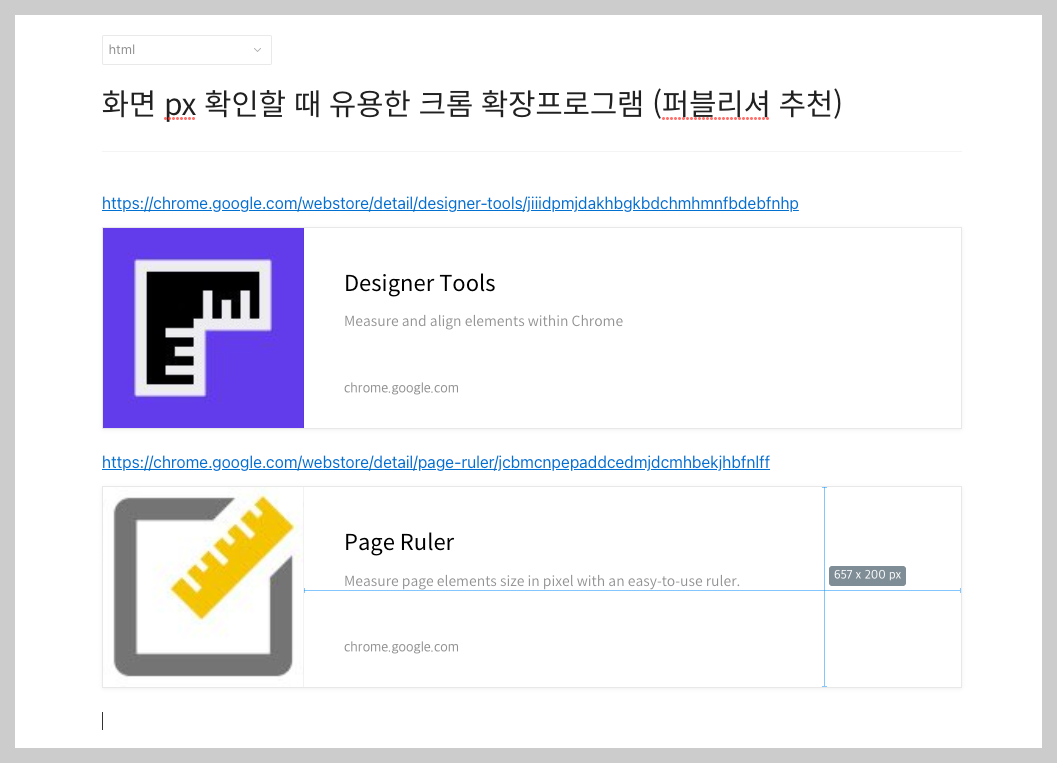Click the Page Ruler yellow ruler thumbnail
Screen dimensions: 1057x763
204,587
